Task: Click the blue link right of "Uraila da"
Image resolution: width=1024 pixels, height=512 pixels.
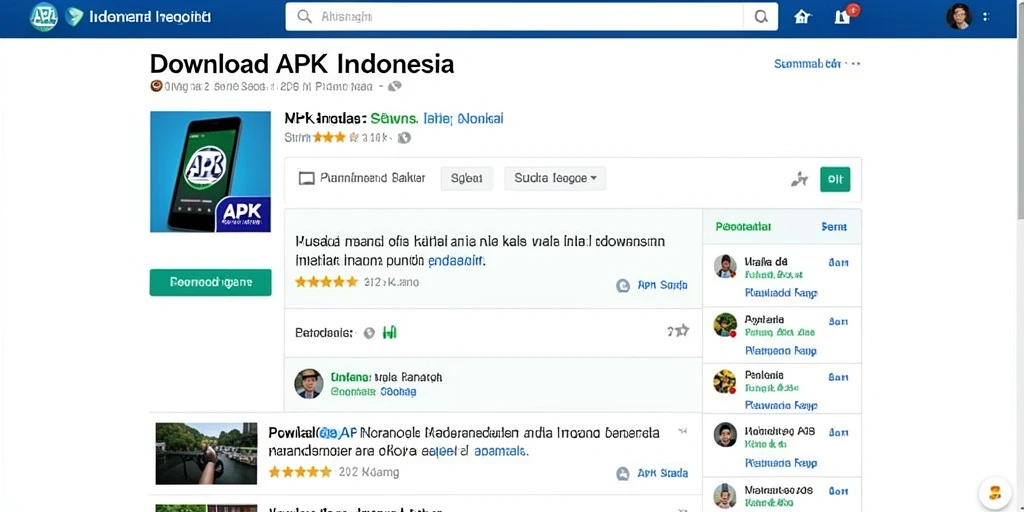Action: (838, 263)
